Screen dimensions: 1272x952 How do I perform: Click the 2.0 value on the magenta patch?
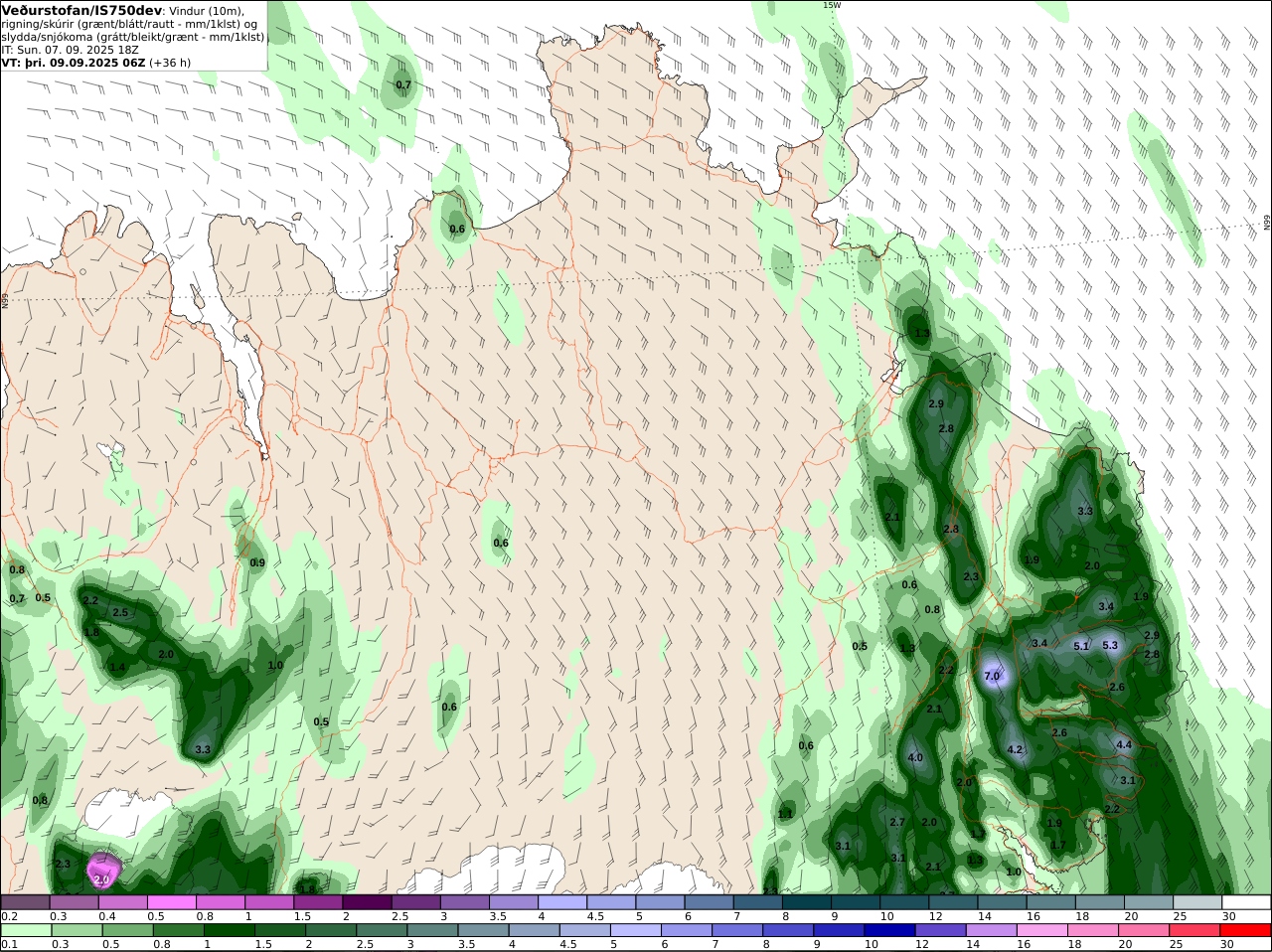(101, 879)
